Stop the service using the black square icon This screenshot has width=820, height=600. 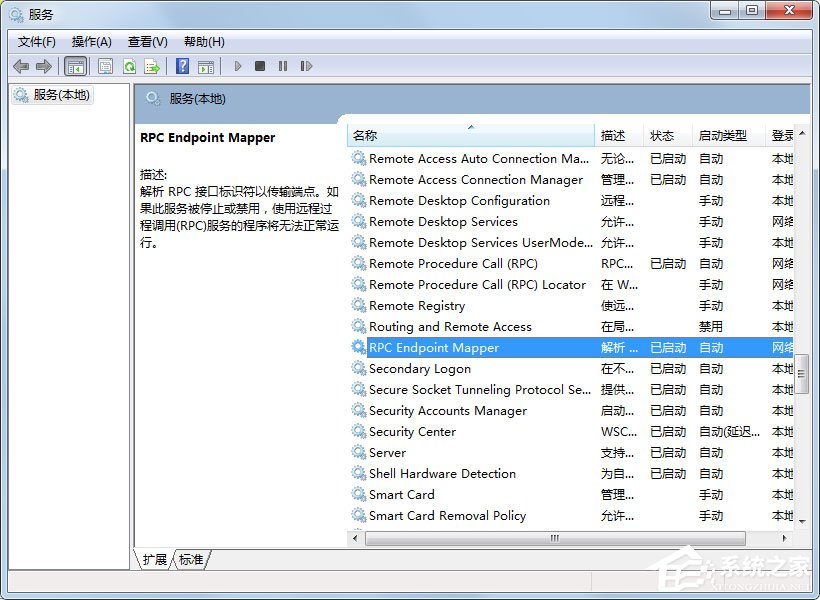(x=260, y=66)
